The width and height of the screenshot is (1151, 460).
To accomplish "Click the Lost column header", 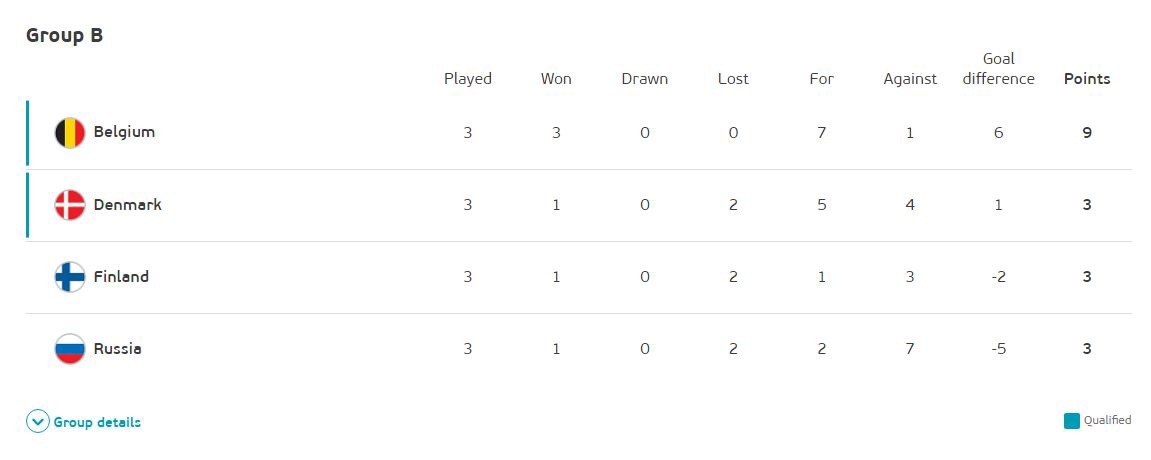I will [733, 79].
